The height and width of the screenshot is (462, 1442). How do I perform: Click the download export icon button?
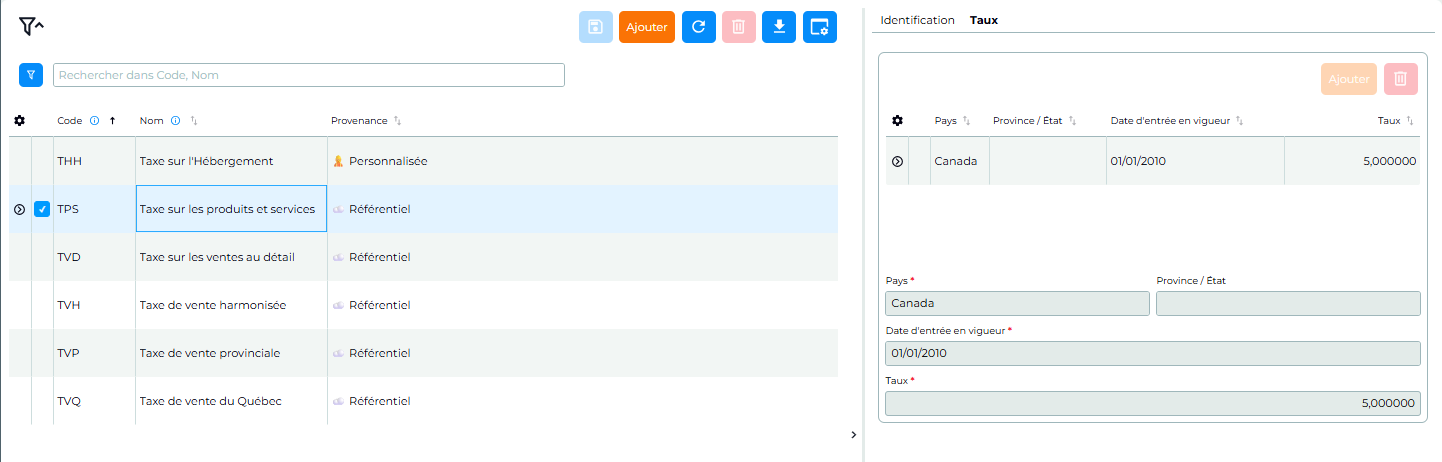[779, 27]
